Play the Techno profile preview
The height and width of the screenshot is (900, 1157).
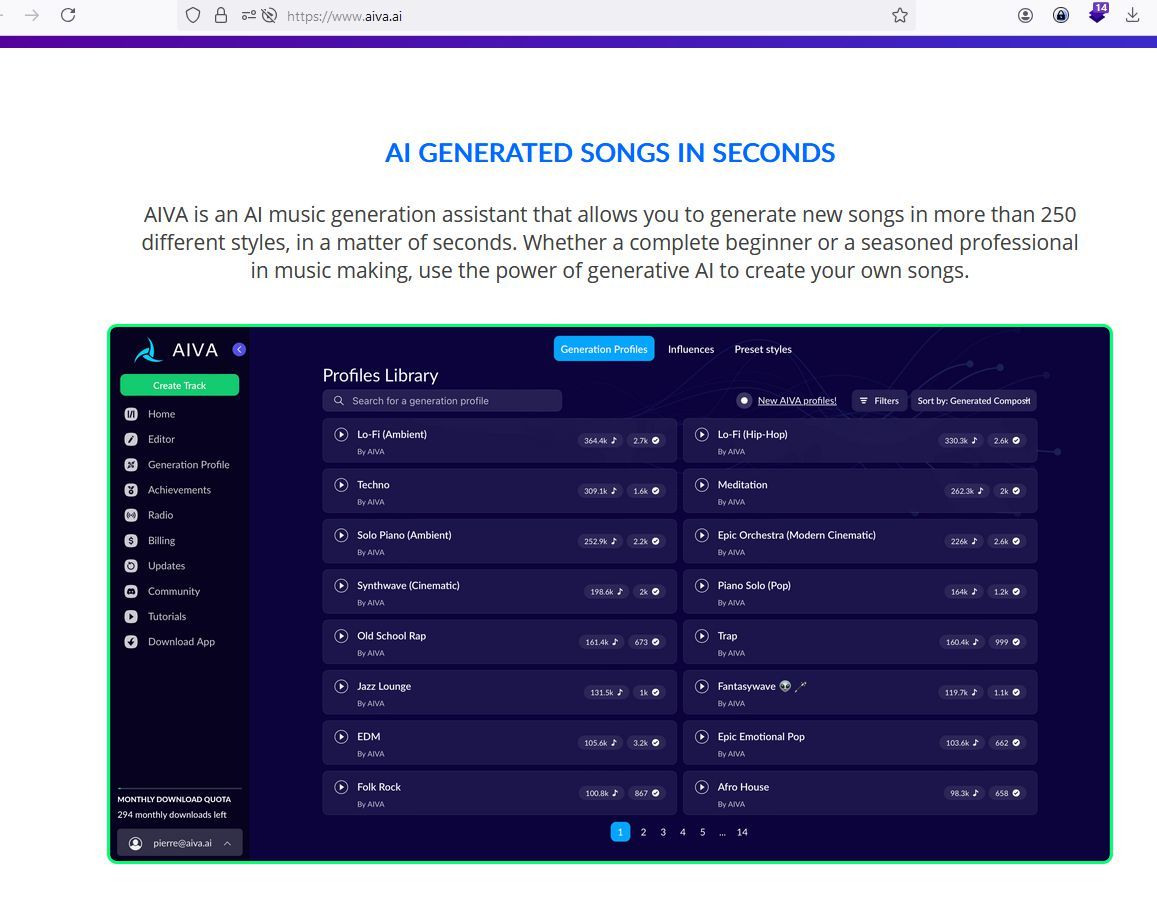point(341,485)
